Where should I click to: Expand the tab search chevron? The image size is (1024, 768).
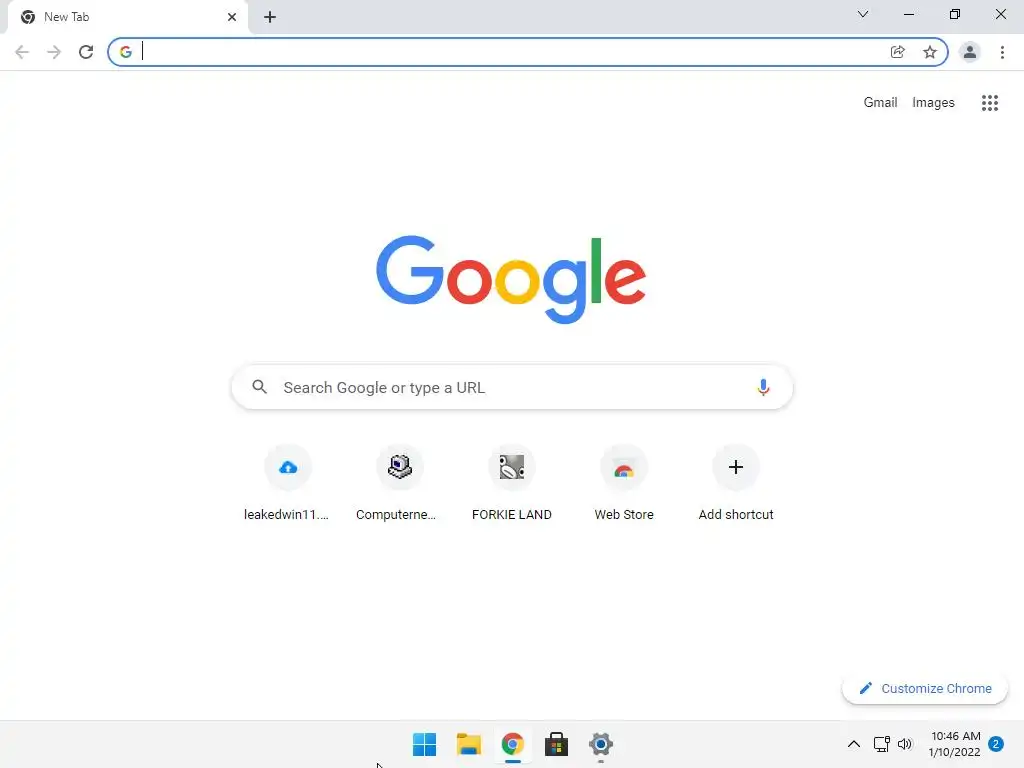pos(863,14)
